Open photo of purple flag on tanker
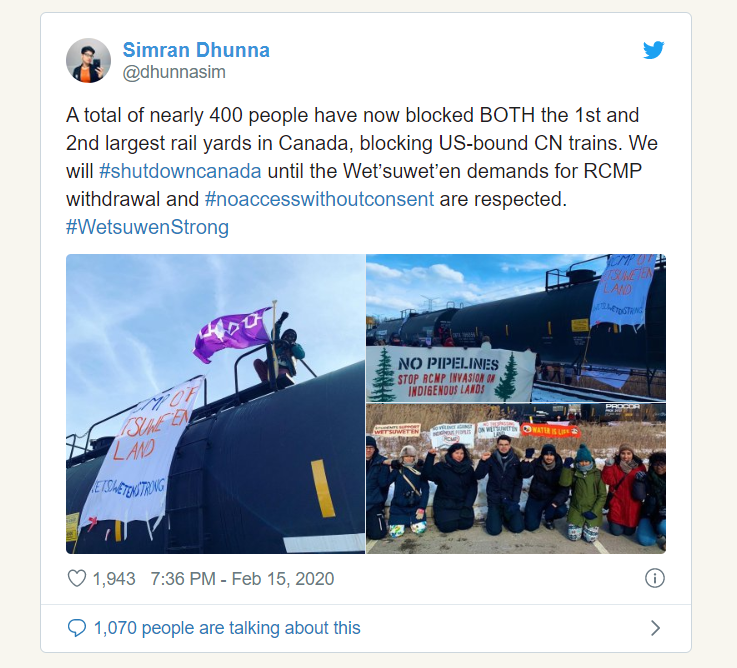Image resolution: width=737 pixels, height=668 pixels. [x=215, y=404]
